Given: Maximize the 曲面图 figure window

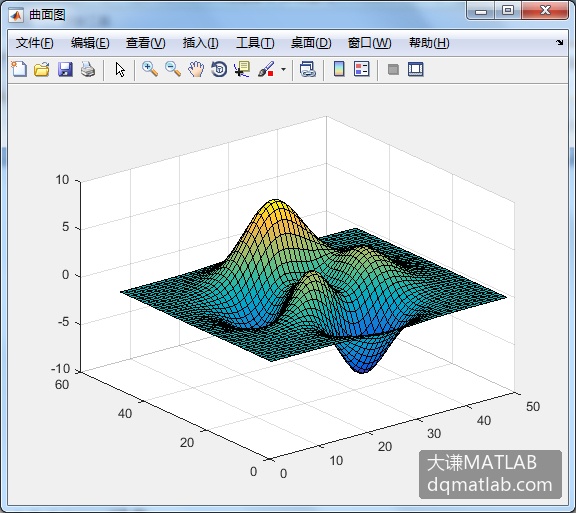Looking at the screenshot, I should click(x=507, y=11).
